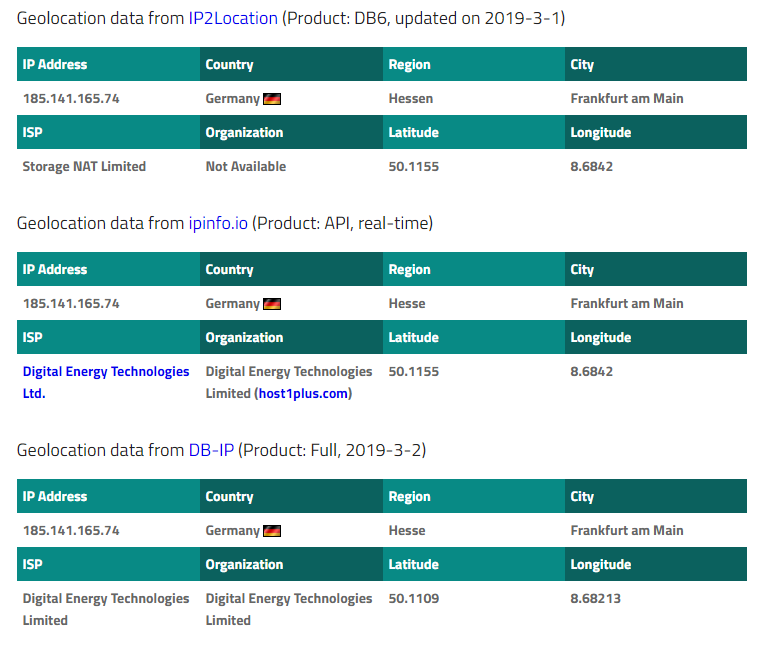This screenshot has width=764, height=645.
Task: Click latitude 50.1155 in ipinfo.io table
Action: coord(414,372)
